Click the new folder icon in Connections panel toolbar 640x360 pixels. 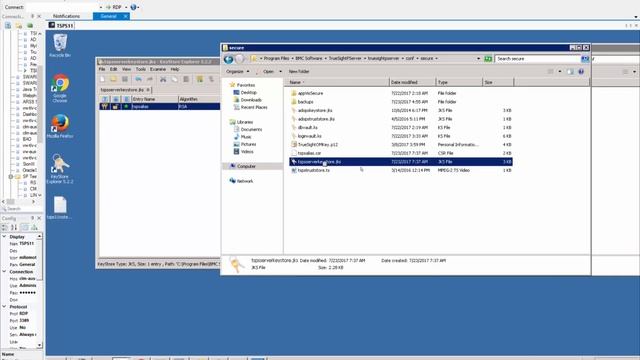click(19, 25)
